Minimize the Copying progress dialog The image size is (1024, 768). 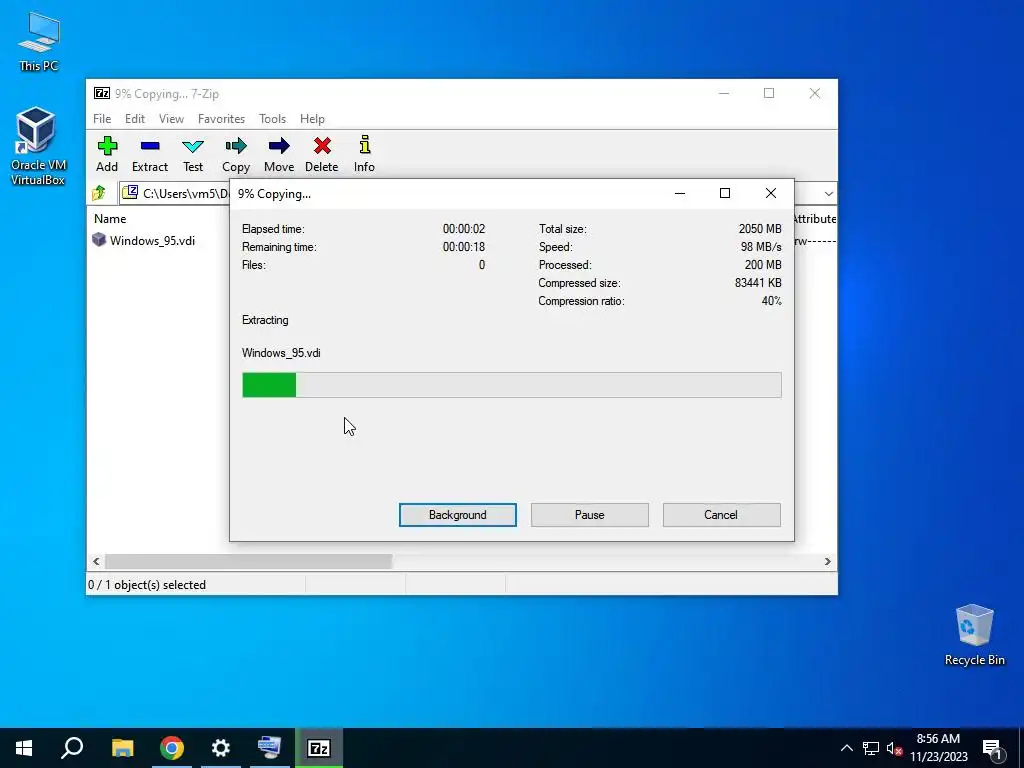click(680, 193)
